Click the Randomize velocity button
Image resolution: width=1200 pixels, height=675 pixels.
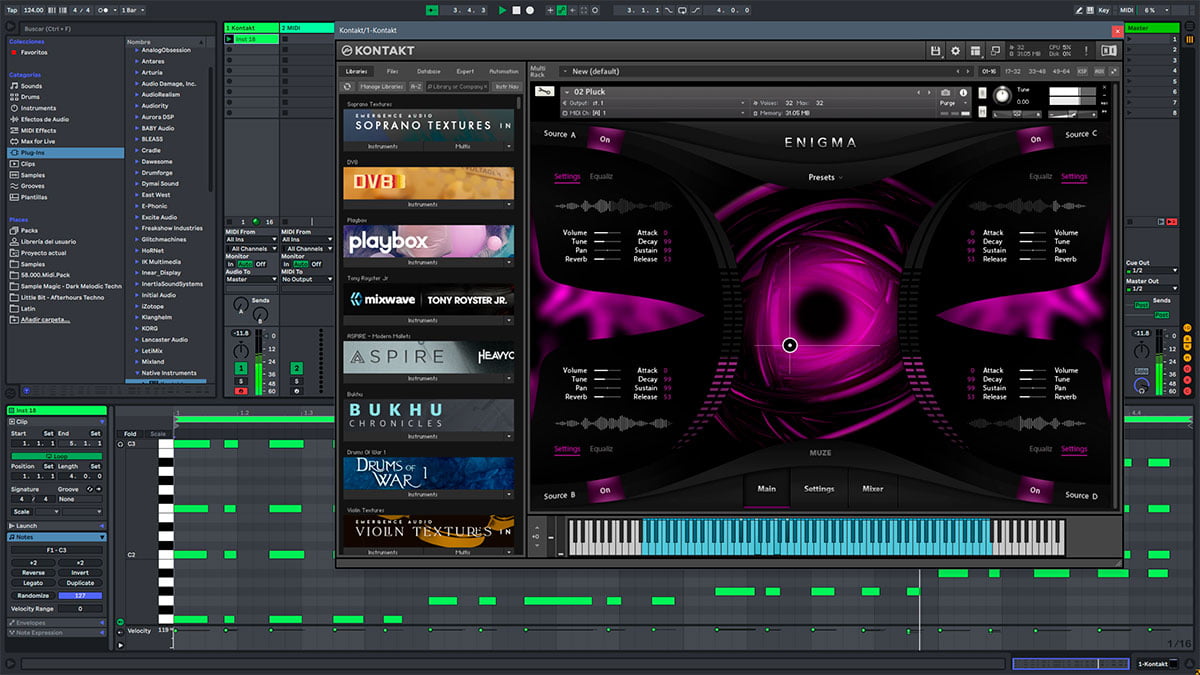(x=33, y=595)
